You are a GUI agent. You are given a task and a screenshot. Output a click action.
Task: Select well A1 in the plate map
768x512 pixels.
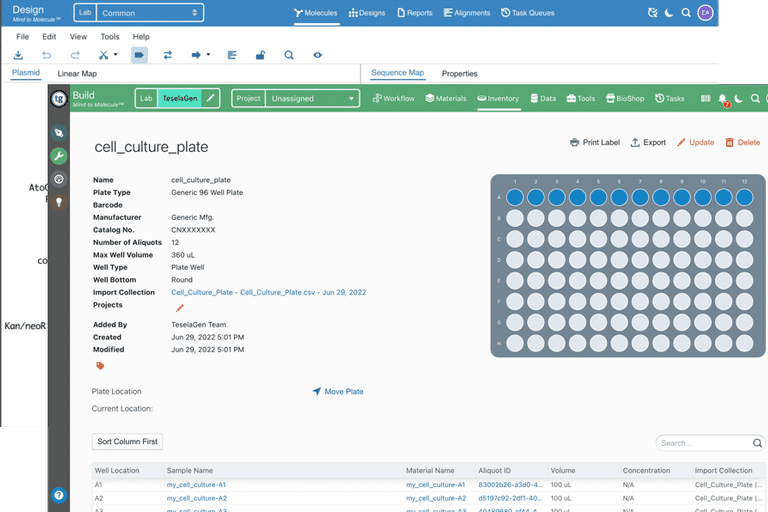[x=514, y=197]
